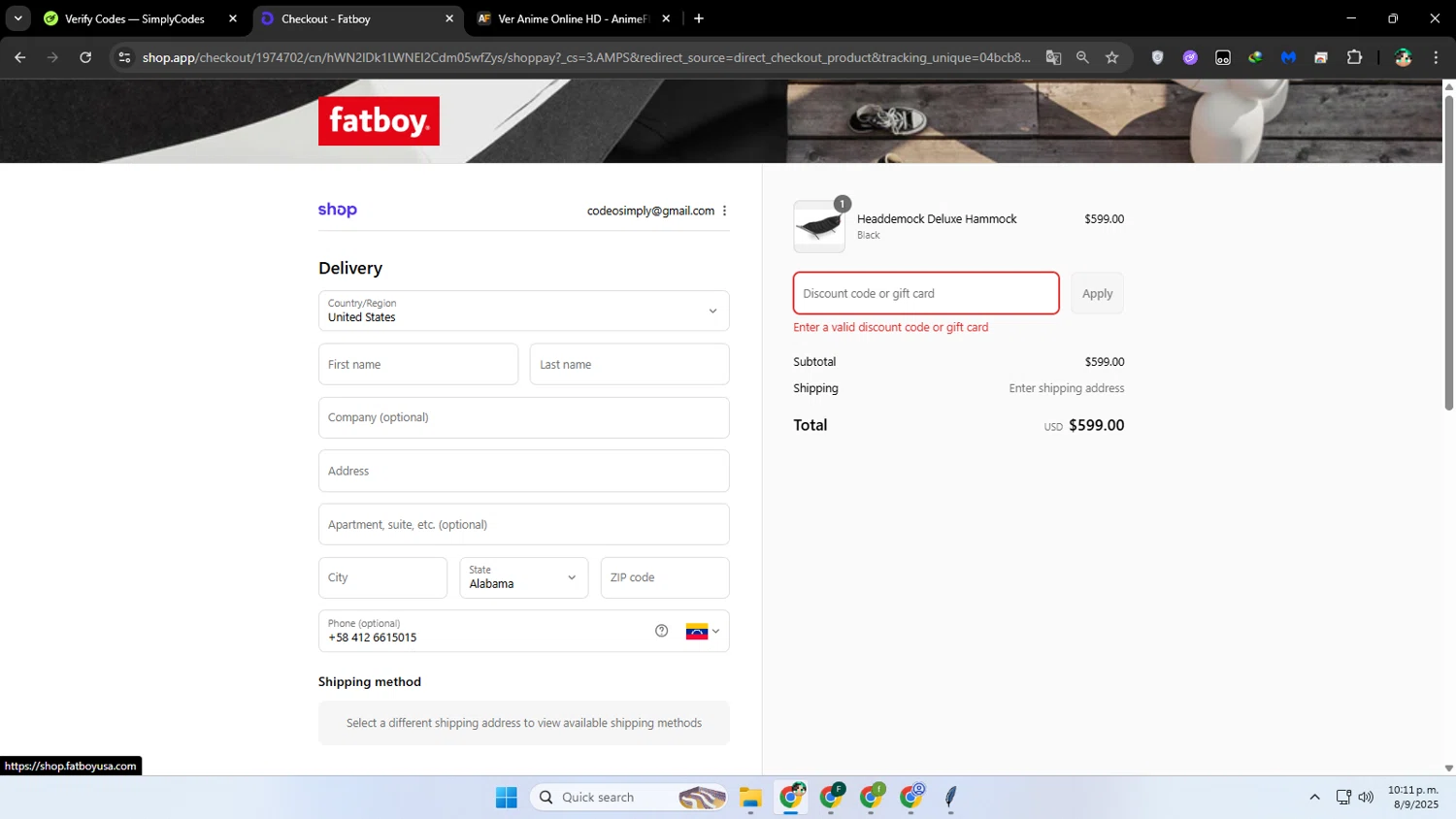Click the First name field
Image resolution: width=1456 pixels, height=819 pixels.
point(418,364)
